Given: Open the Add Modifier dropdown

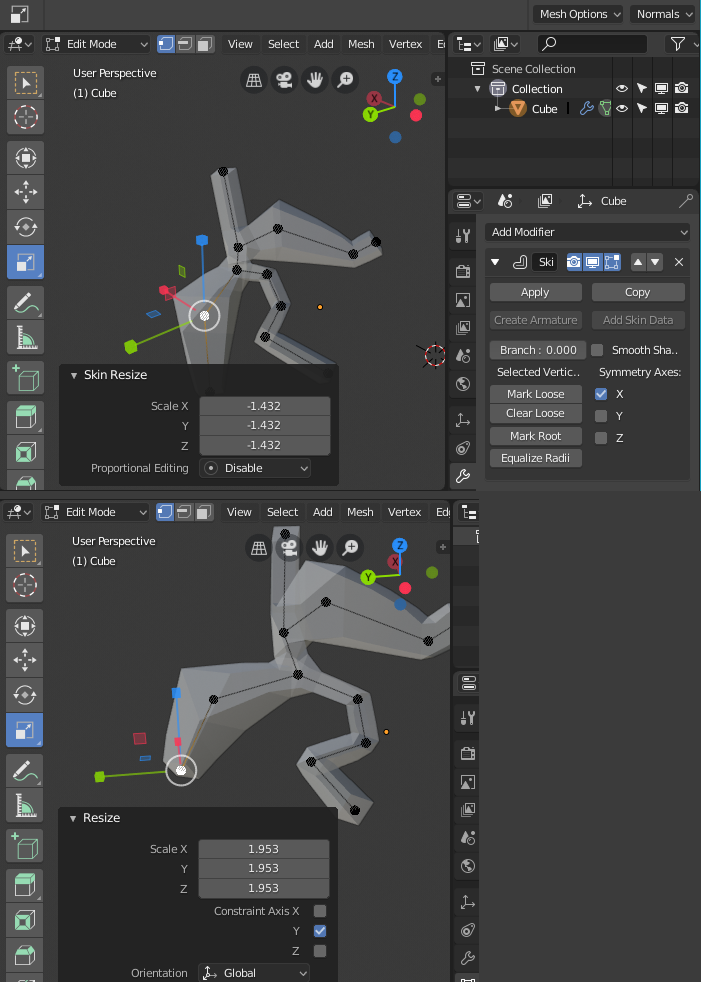Looking at the screenshot, I should pyautogui.click(x=587, y=232).
